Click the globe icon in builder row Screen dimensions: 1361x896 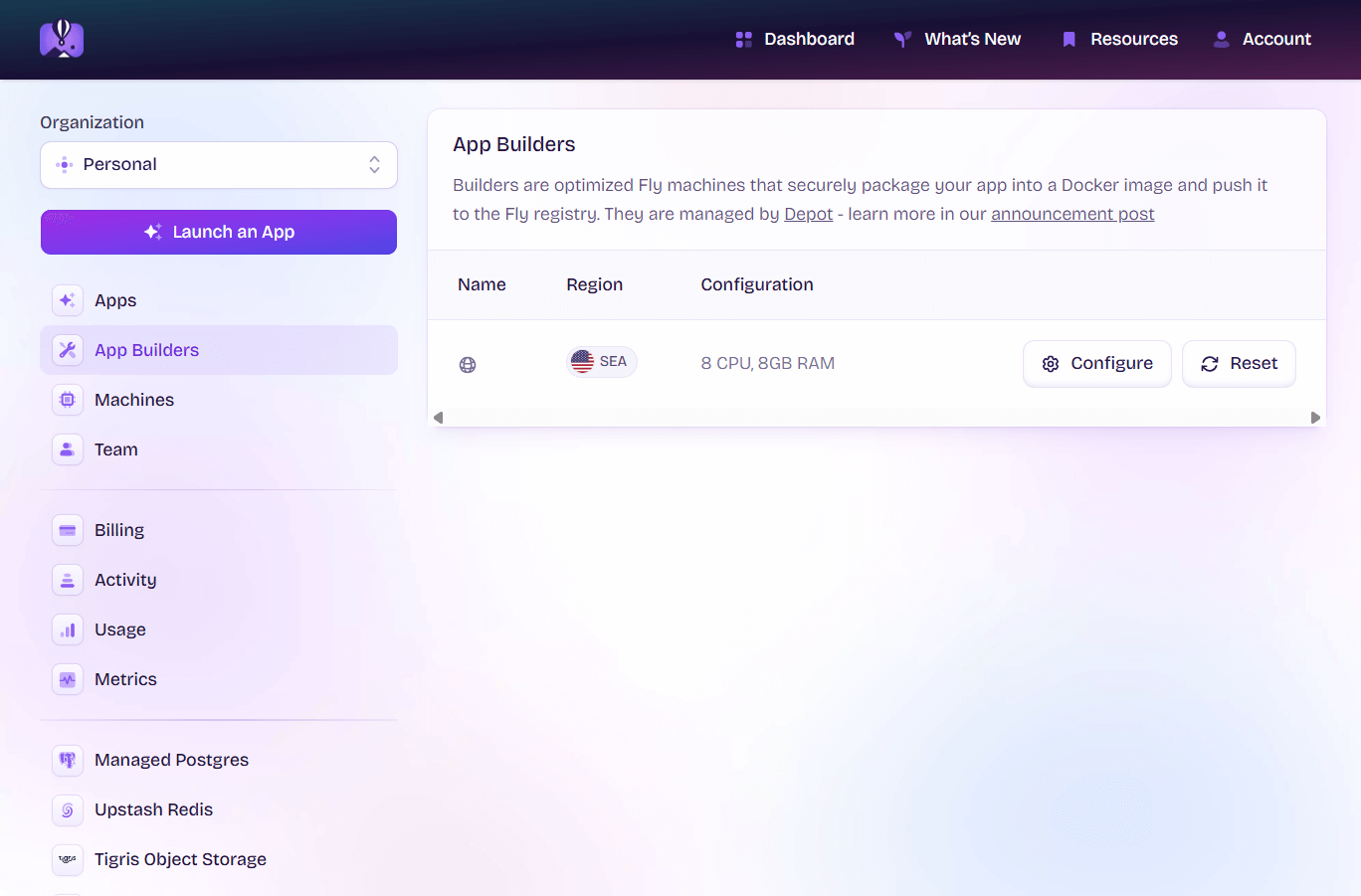click(x=468, y=365)
